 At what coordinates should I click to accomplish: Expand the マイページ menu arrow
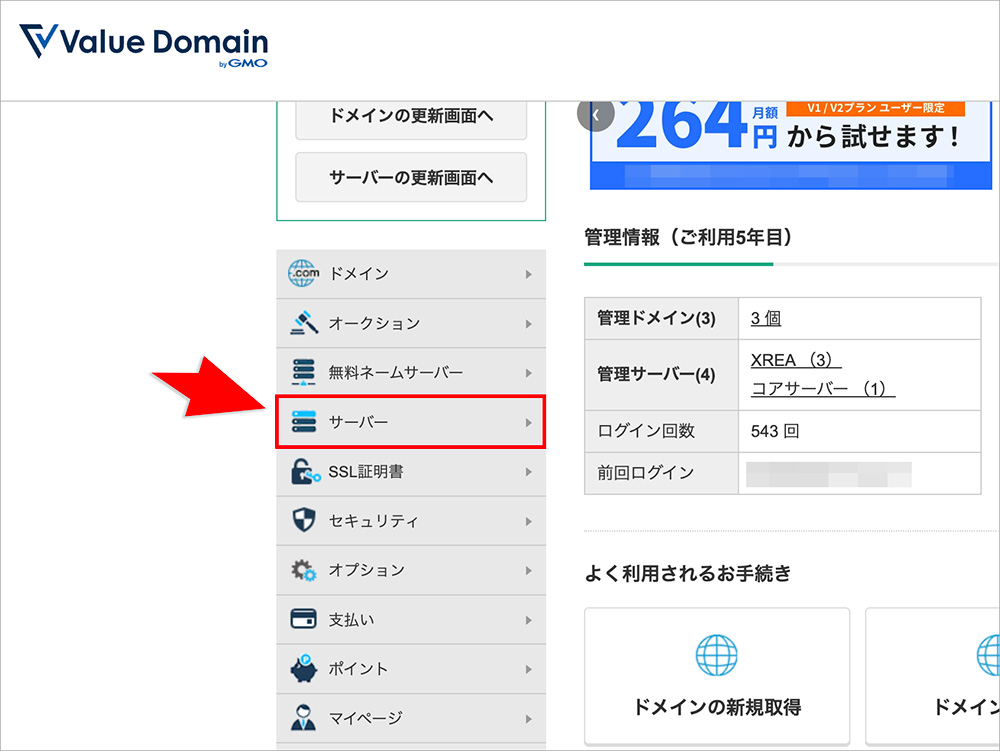[529, 719]
